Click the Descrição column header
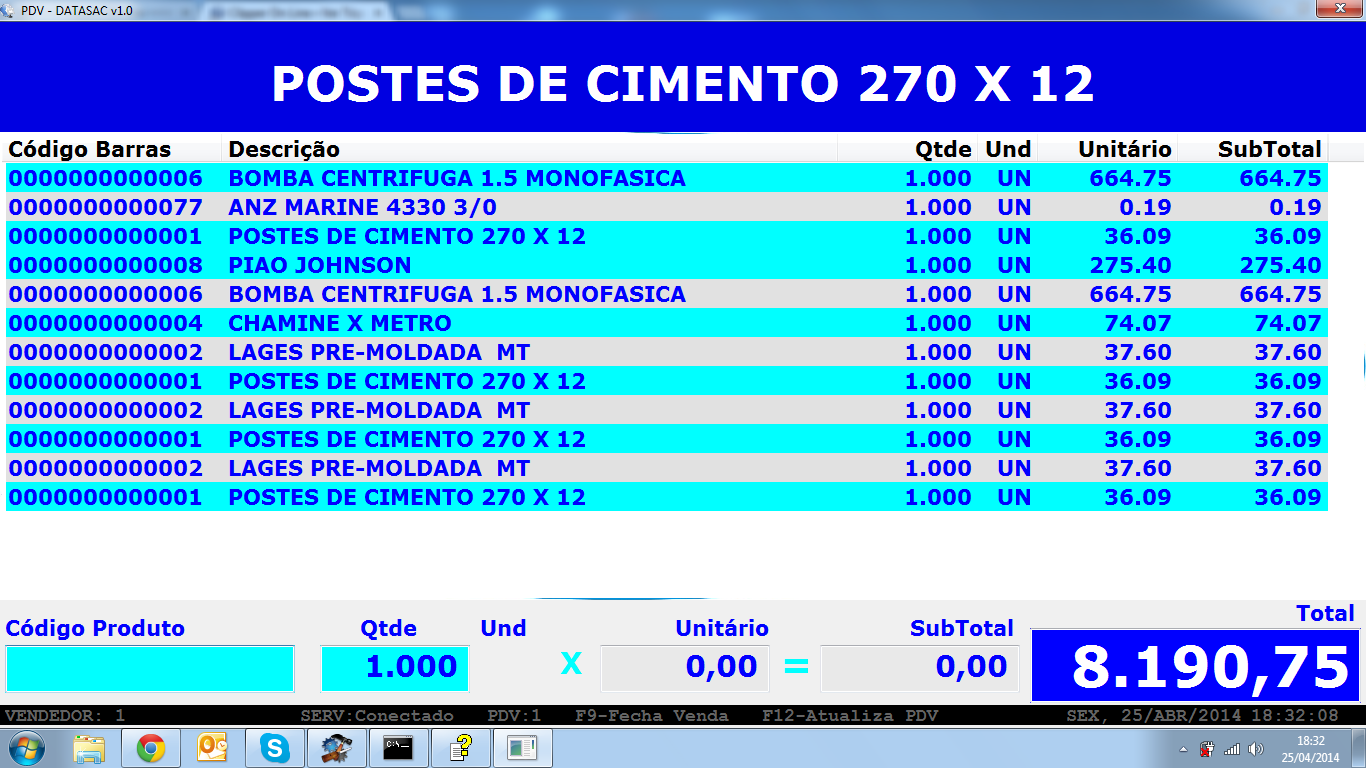This screenshot has width=1366, height=768. pos(284,150)
